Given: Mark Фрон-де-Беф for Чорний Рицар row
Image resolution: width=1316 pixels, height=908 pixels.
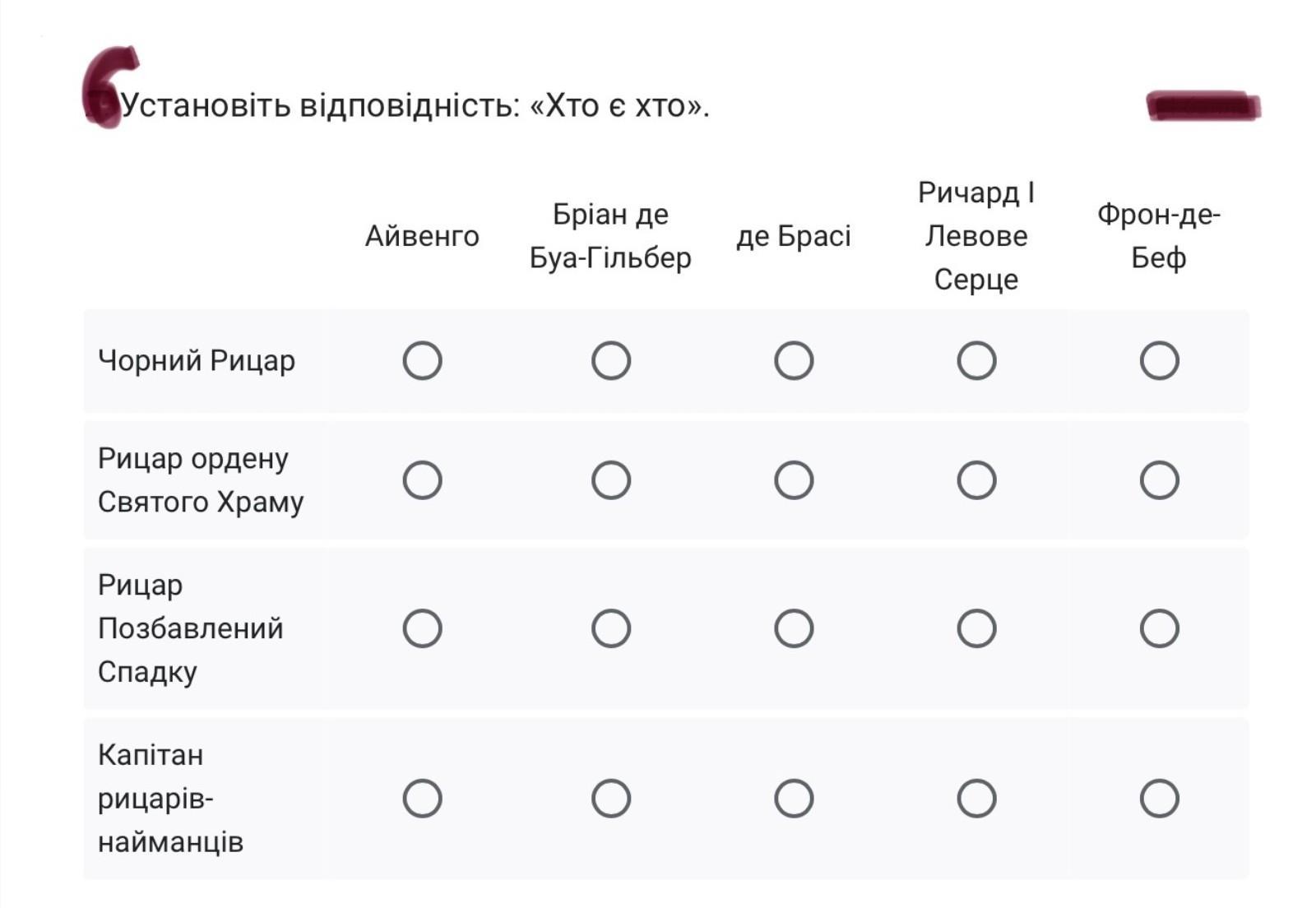Looking at the screenshot, I should [1159, 360].
